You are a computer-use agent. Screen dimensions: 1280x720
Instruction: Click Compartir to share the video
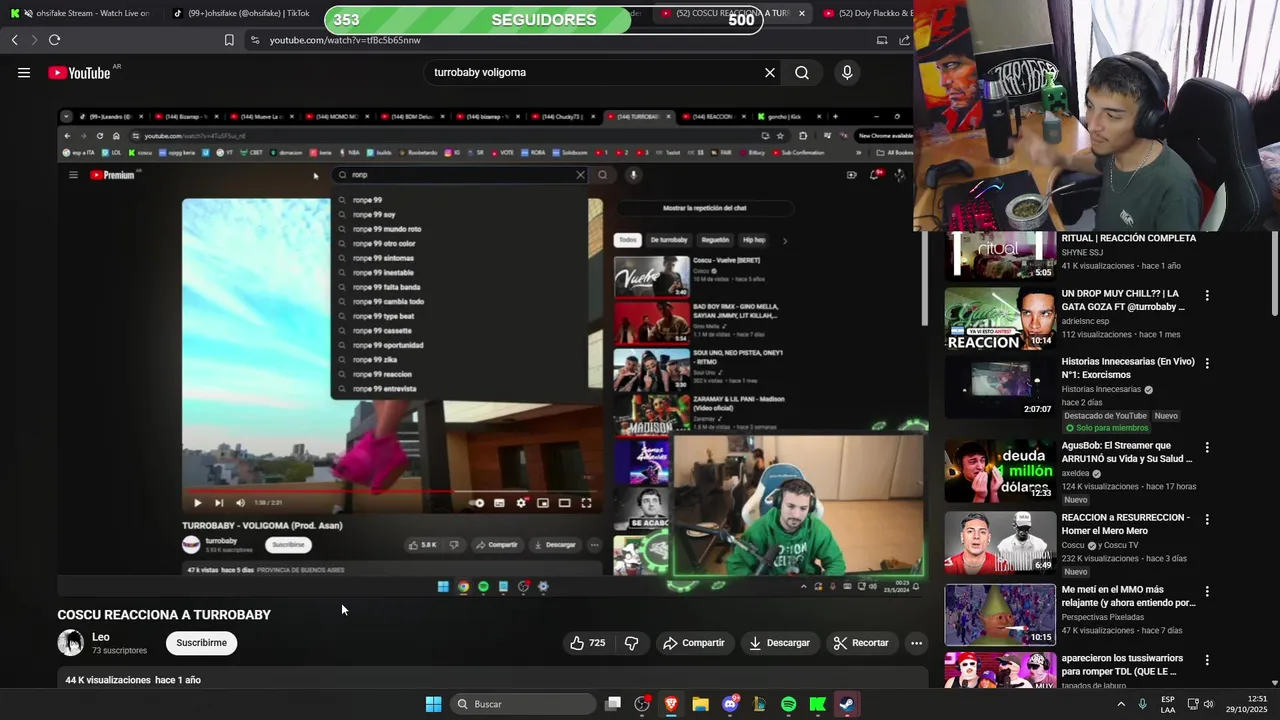tap(694, 643)
